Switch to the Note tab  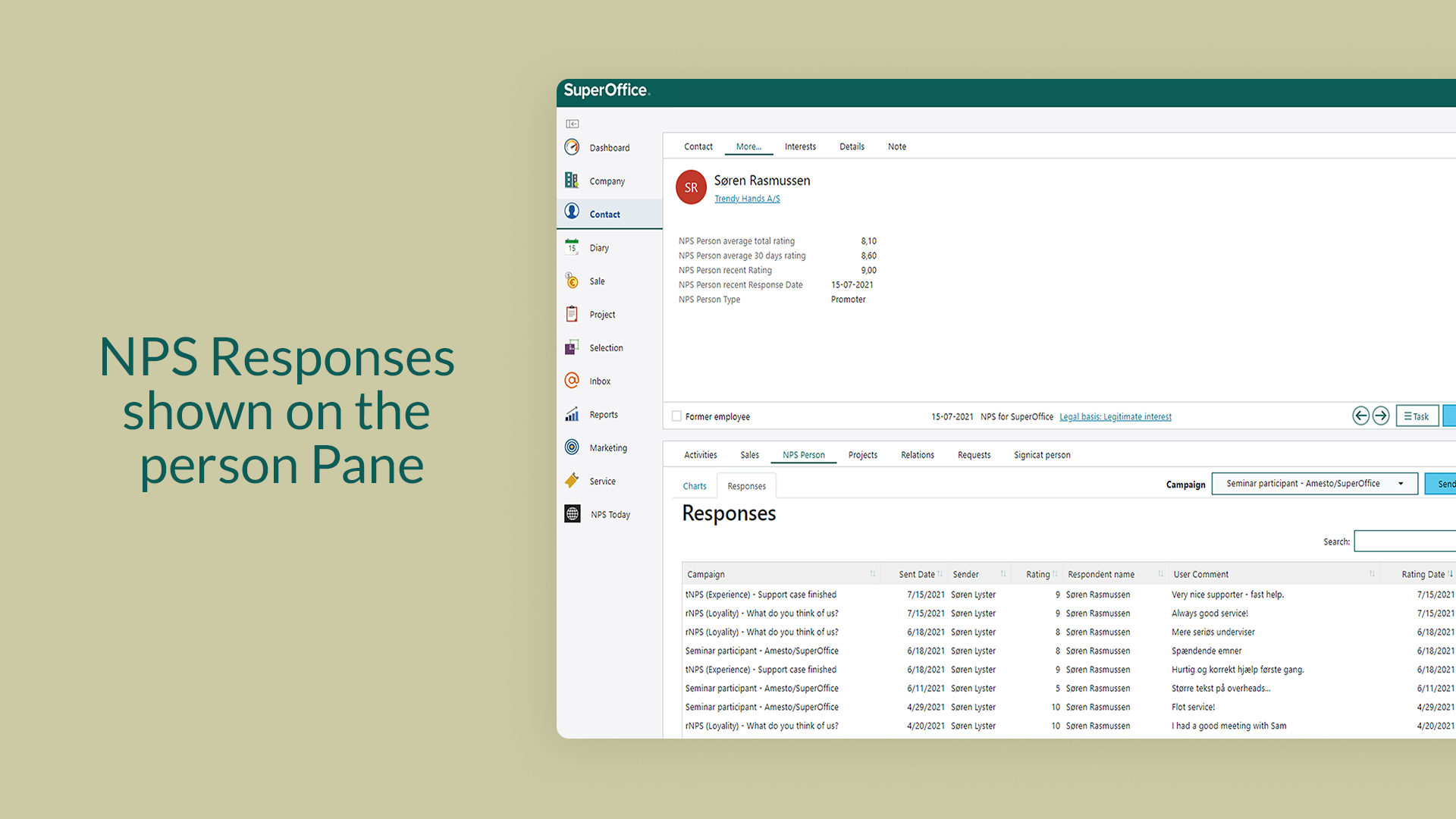897,146
